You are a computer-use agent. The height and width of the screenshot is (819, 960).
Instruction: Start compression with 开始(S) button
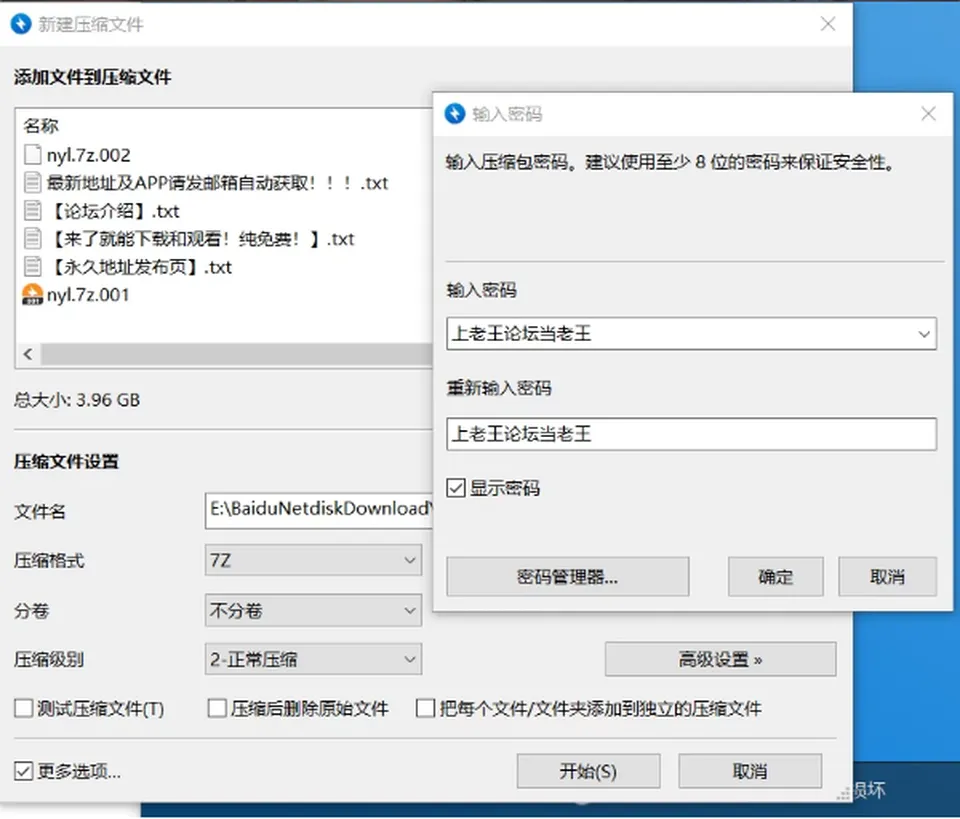(x=588, y=771)
